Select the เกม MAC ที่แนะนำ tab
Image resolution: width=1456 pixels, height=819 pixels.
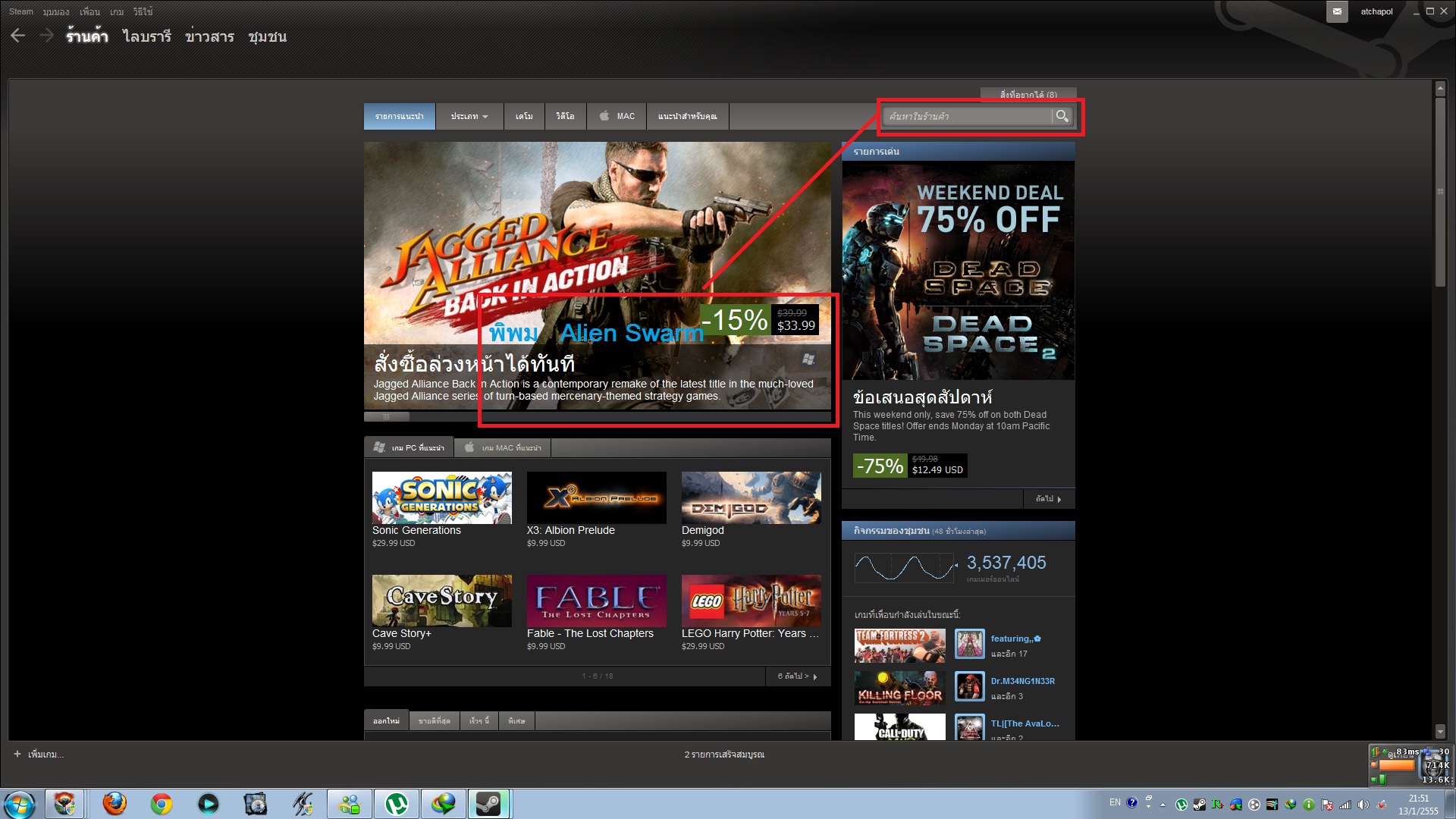coord(504,447)
